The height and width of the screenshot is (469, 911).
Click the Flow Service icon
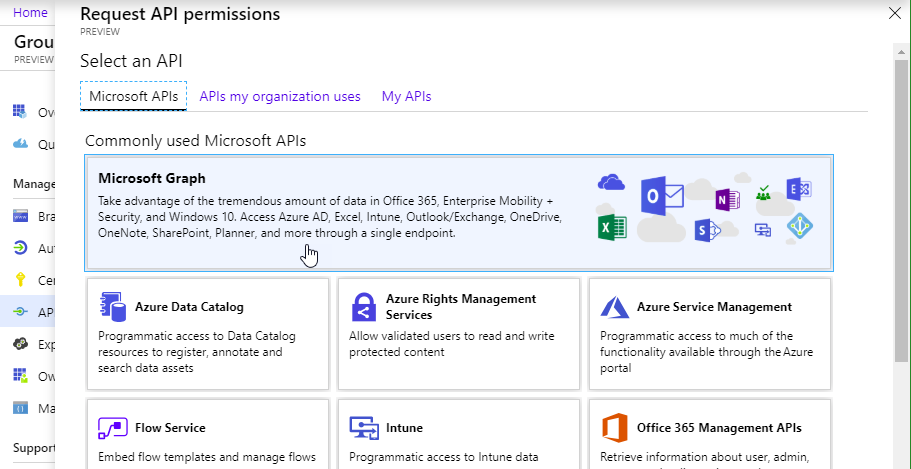[112, 428]
